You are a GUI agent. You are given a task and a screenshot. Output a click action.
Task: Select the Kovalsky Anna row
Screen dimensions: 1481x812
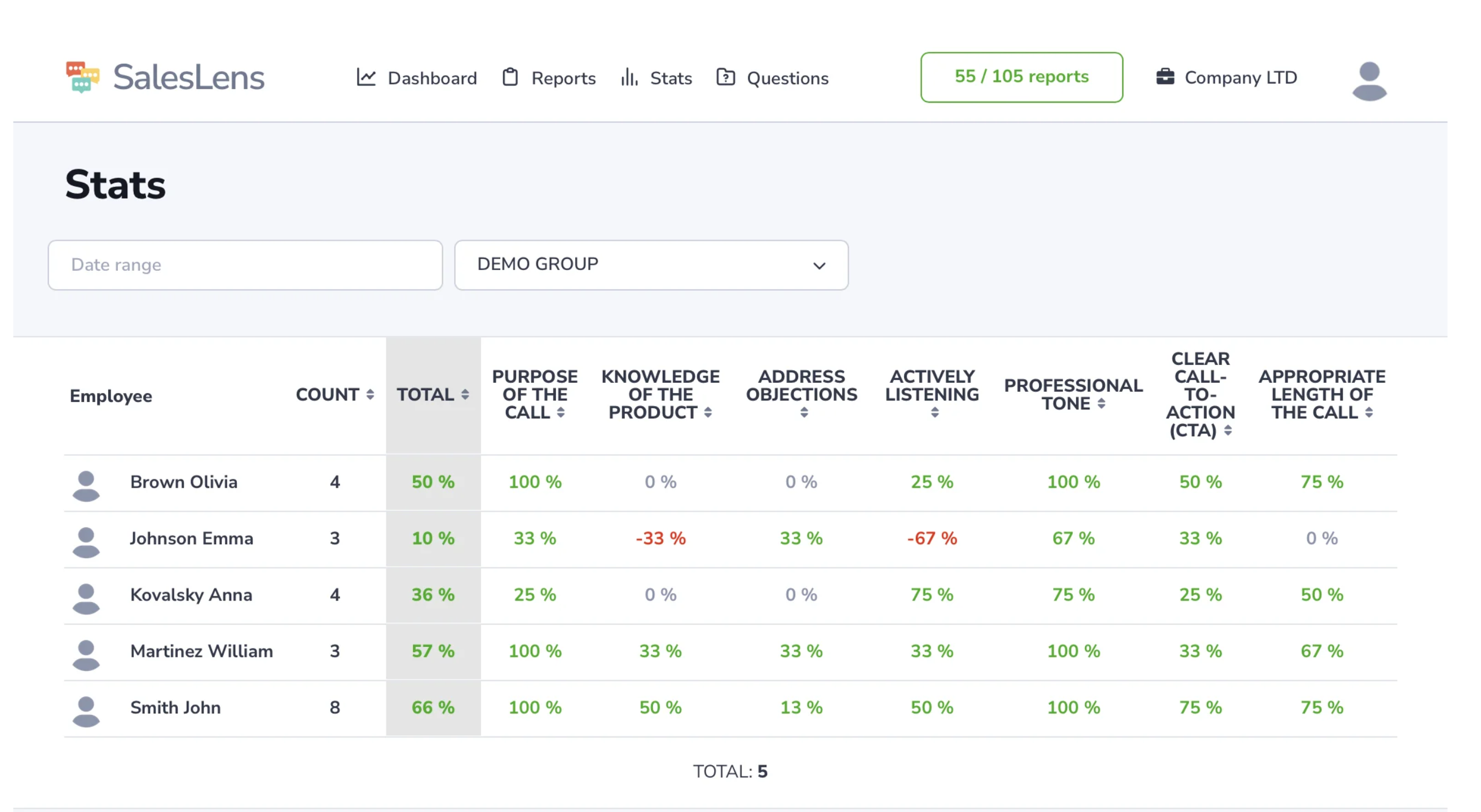(191, 595)
